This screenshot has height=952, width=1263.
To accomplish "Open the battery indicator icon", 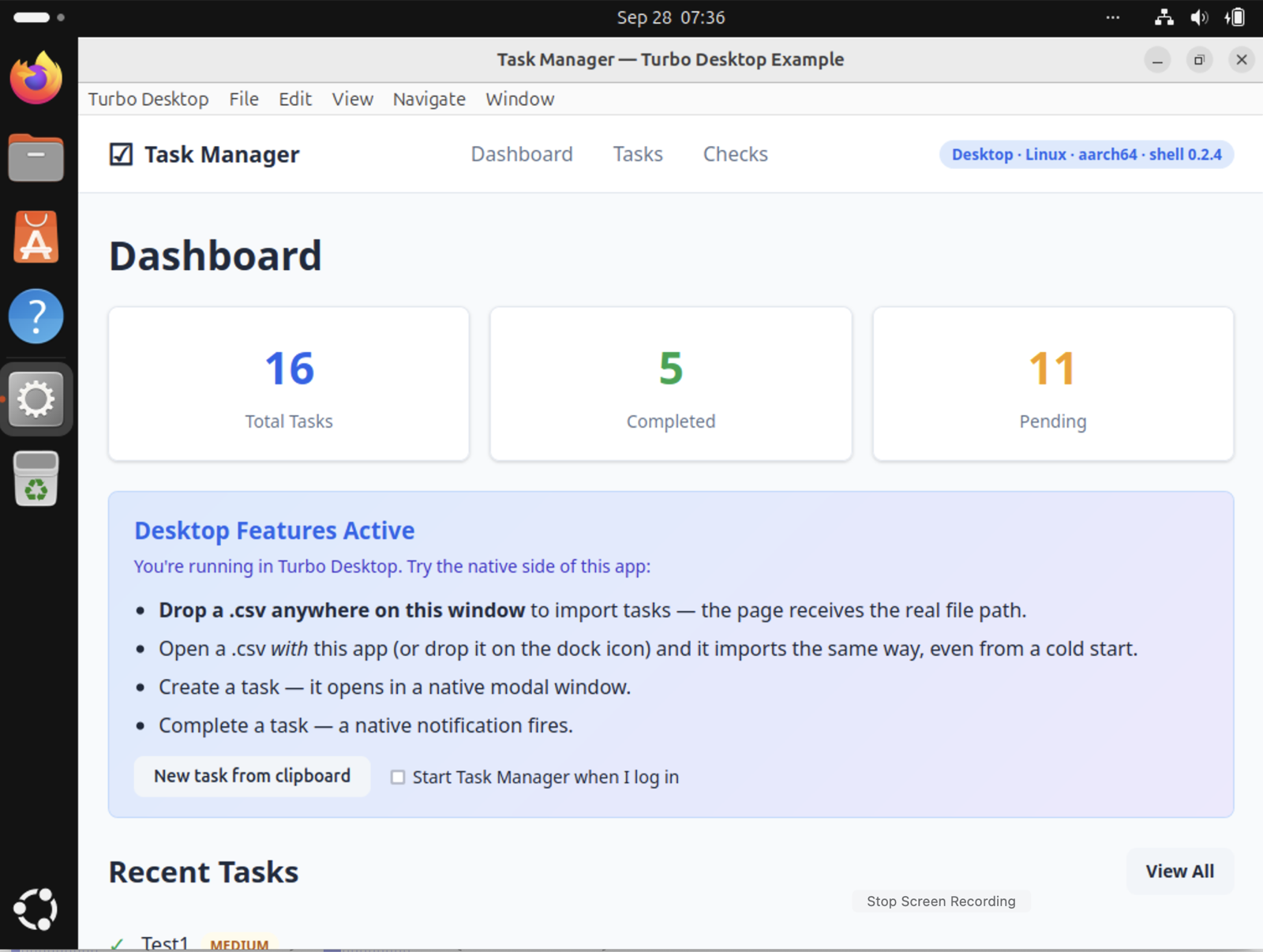I will point(1235,17).
